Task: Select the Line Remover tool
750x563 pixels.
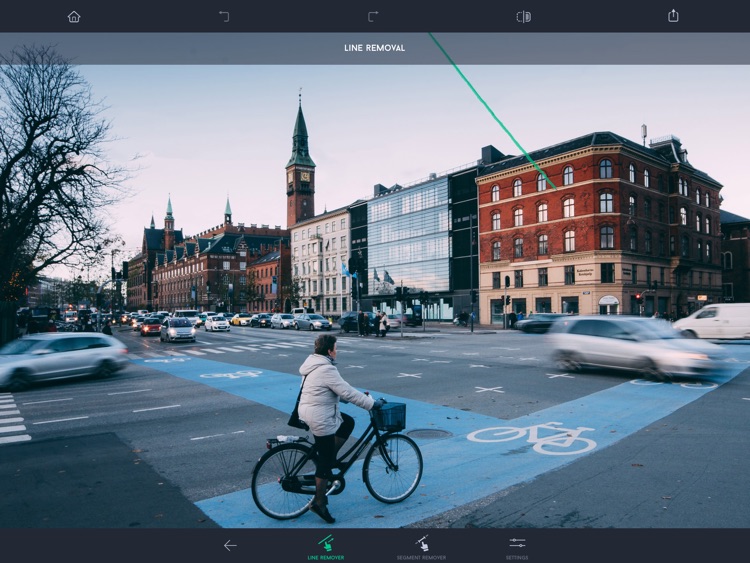Action: click(326, 547)
